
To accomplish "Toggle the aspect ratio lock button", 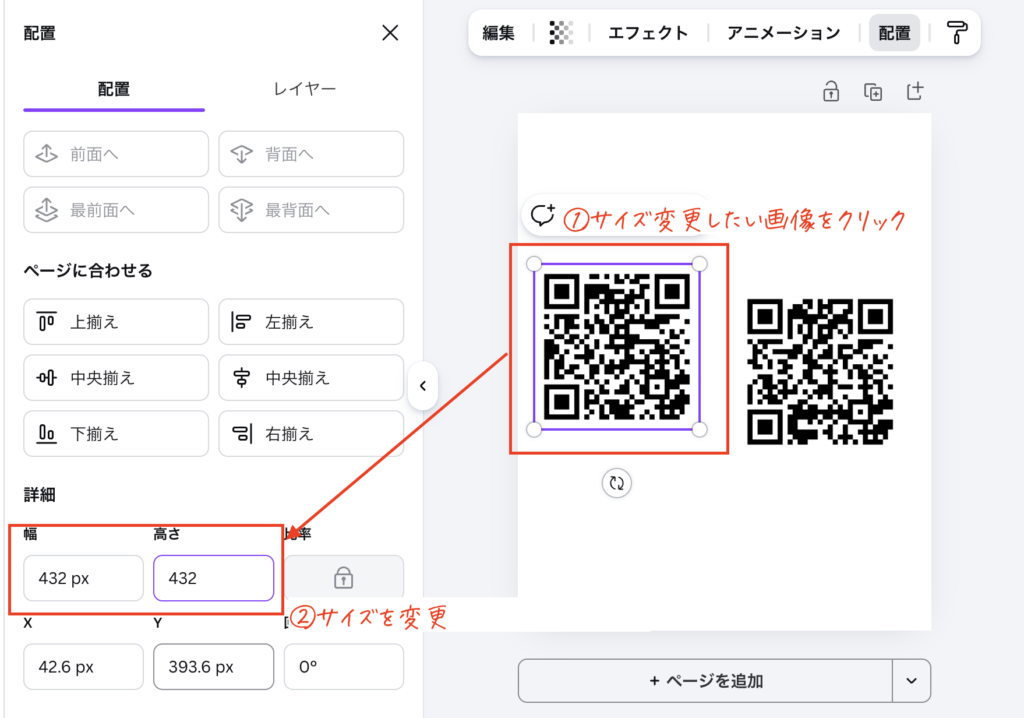I will pos(343,578).
